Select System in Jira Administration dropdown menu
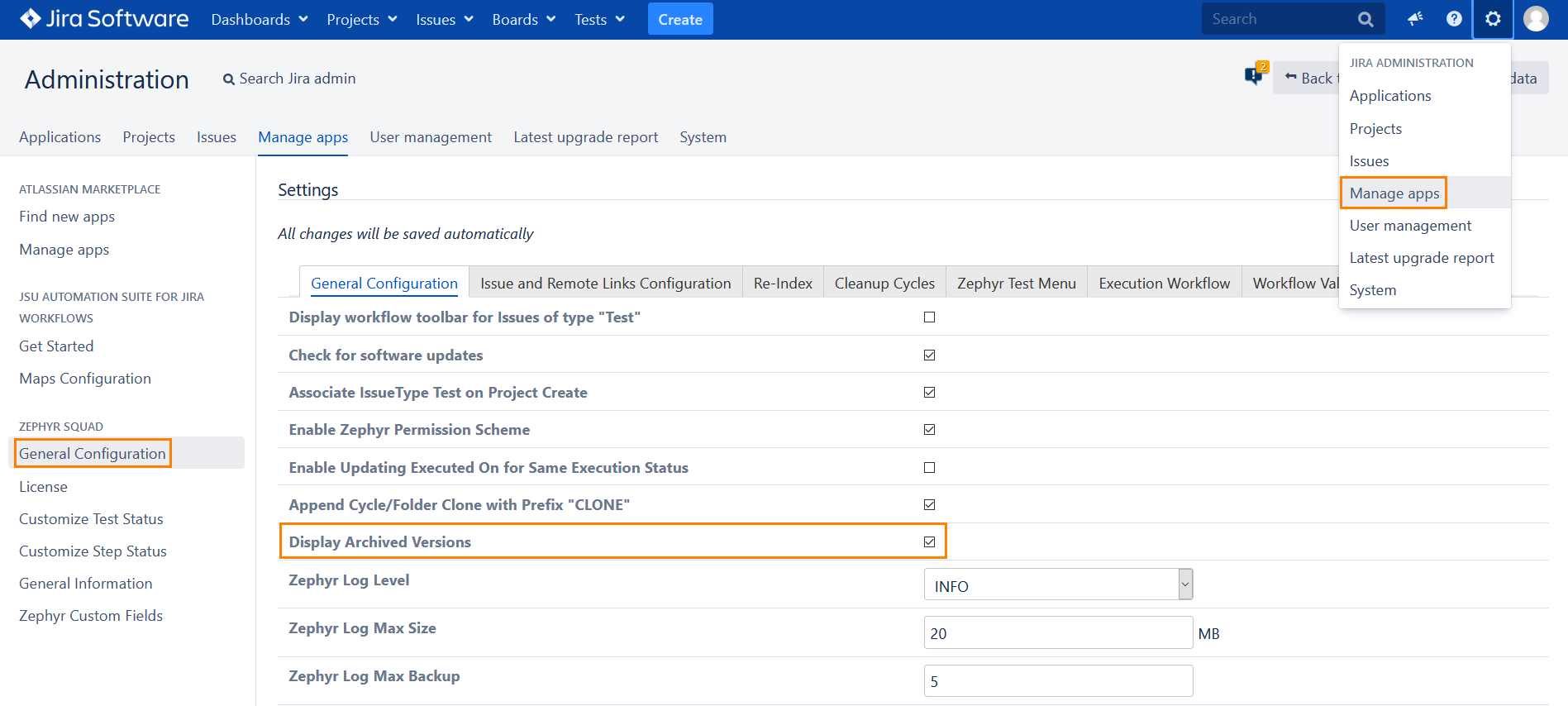 [1425, 290]
